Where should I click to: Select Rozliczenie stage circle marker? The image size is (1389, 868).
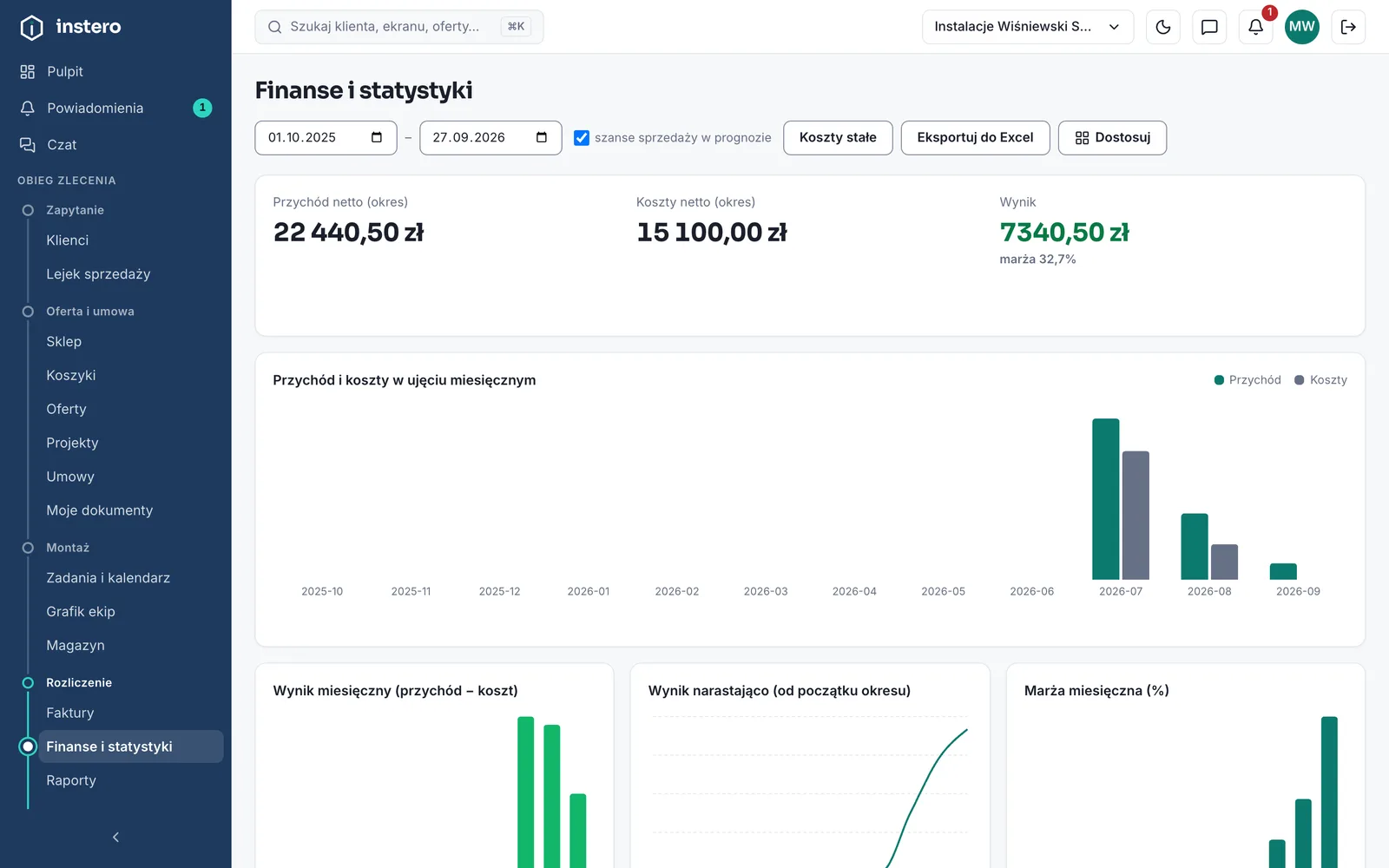28,682
